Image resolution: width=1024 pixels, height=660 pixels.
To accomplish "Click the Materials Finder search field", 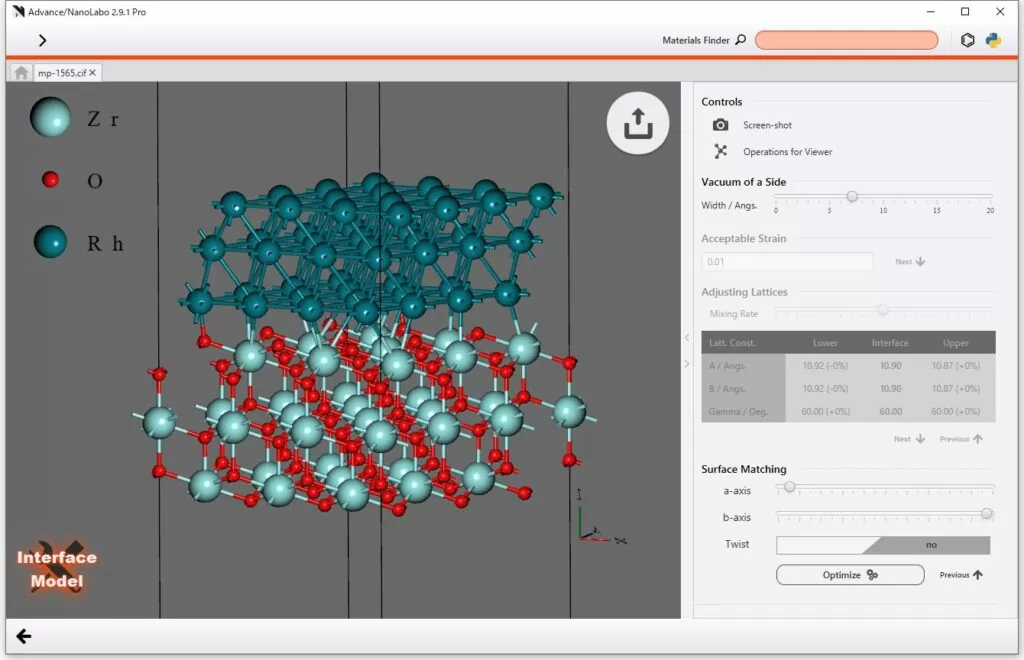I will click(x=846, y=41).
